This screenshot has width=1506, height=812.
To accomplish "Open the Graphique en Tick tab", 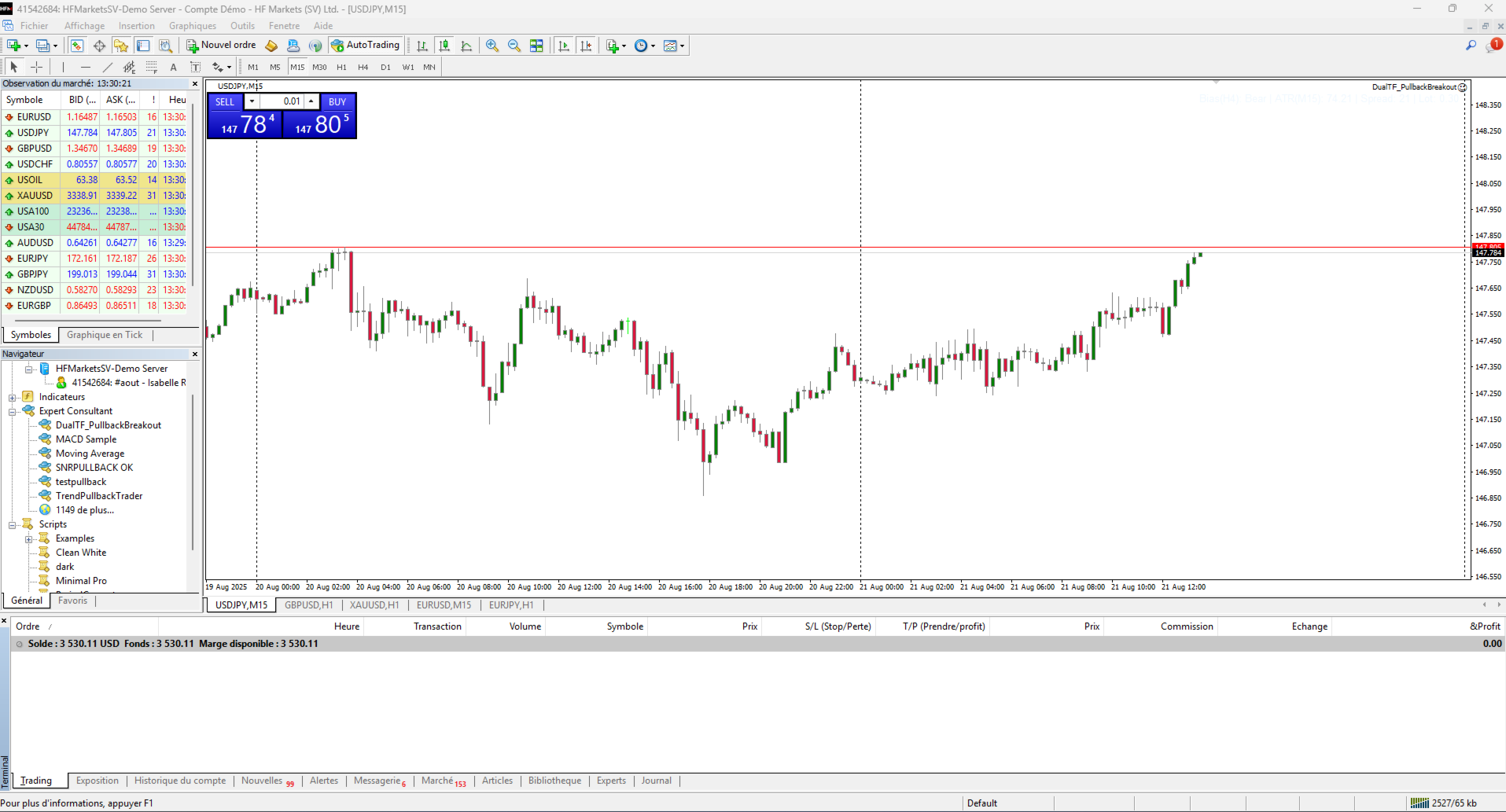I will coord(105,335).
